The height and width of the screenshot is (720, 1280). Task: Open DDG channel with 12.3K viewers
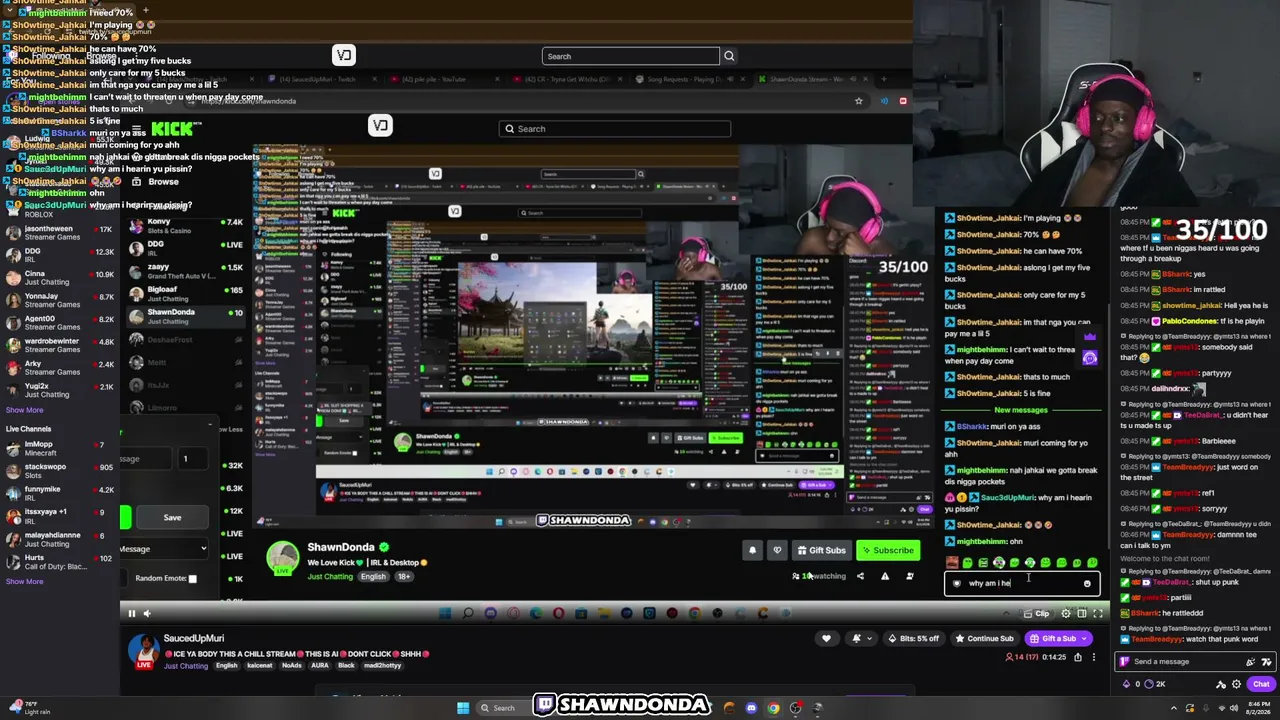point(60,255)
